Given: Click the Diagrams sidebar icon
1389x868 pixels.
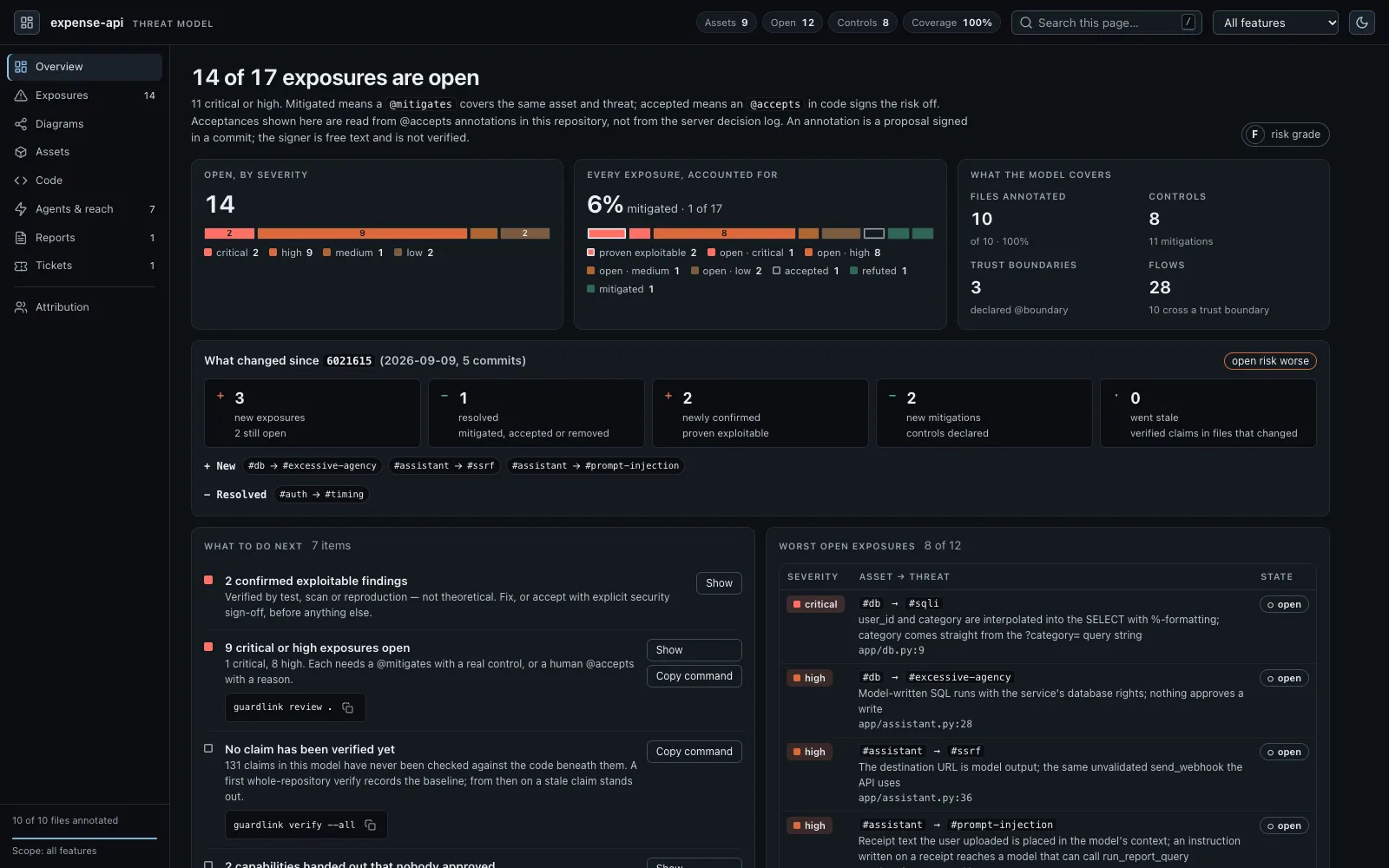Looking at the screenshot, I should 21,124.
